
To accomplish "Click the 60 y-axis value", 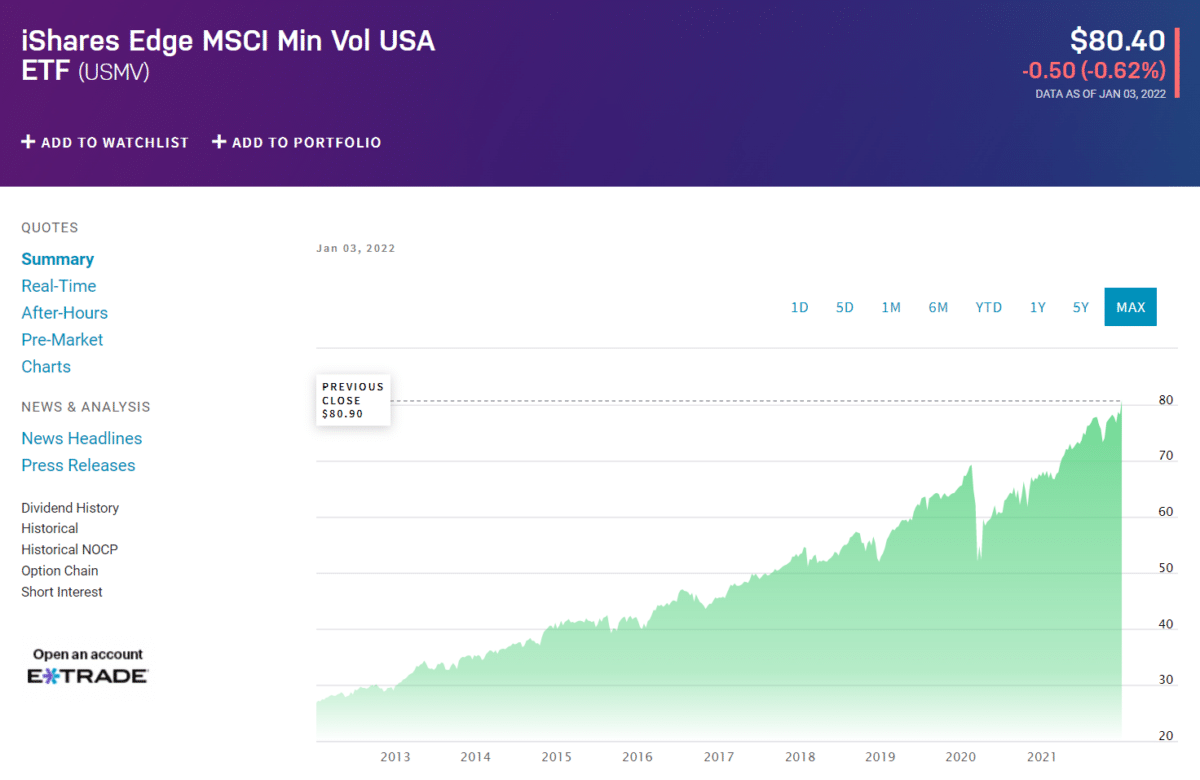I will click(1166, 512).
